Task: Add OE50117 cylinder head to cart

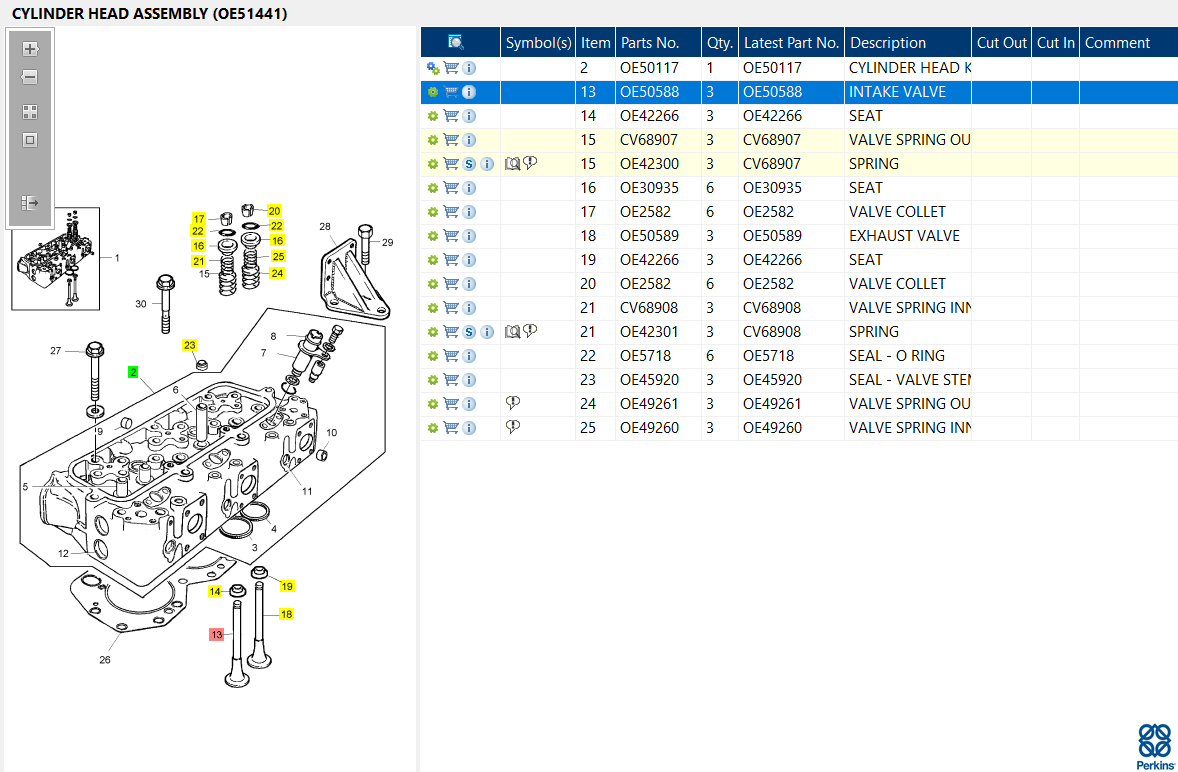Action: point(451,68)
